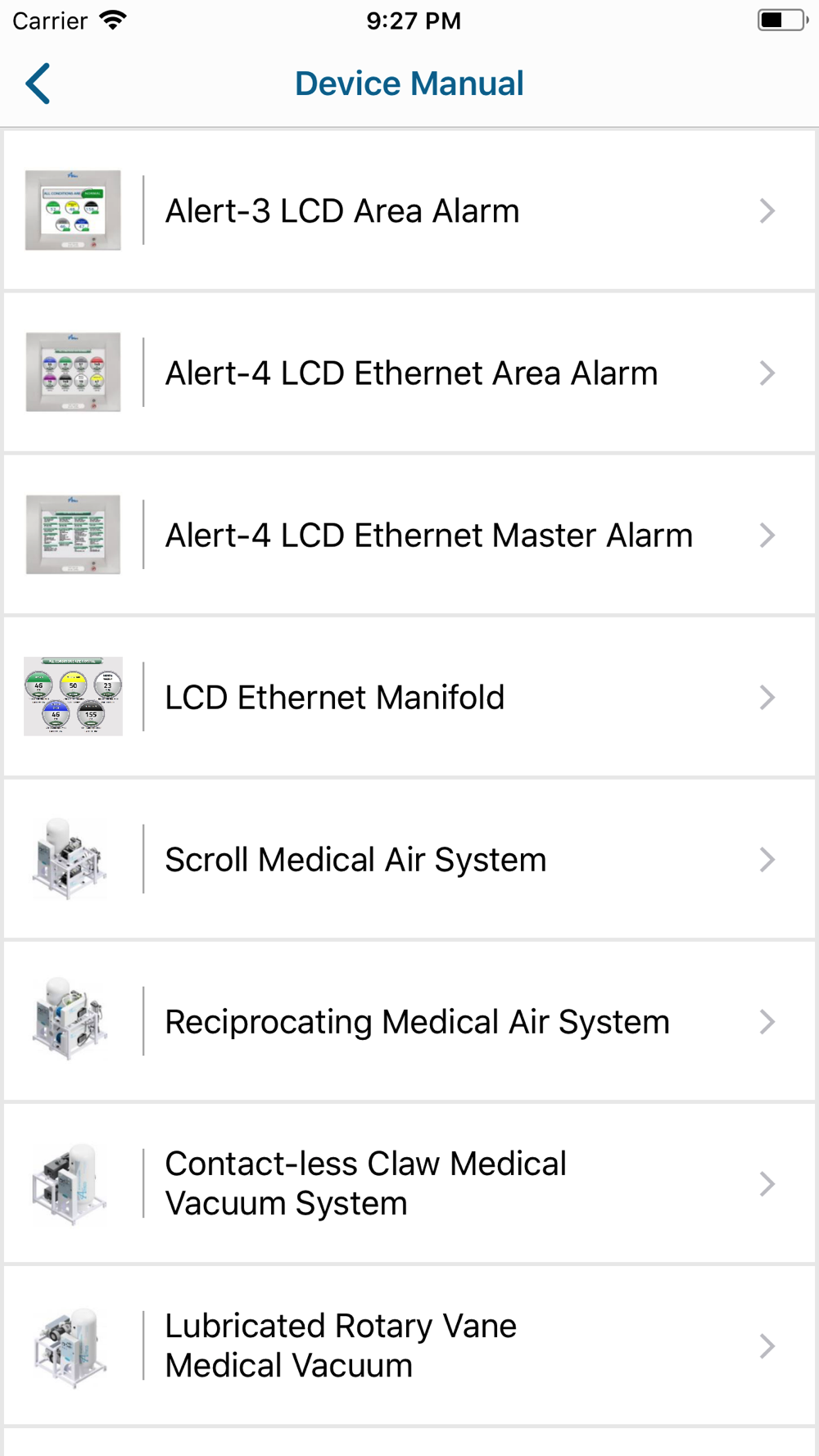Tap the Contact-less Claw Vacuum System image
The width and height of the screenshot is (819, 1456).
coord(70,1183)
